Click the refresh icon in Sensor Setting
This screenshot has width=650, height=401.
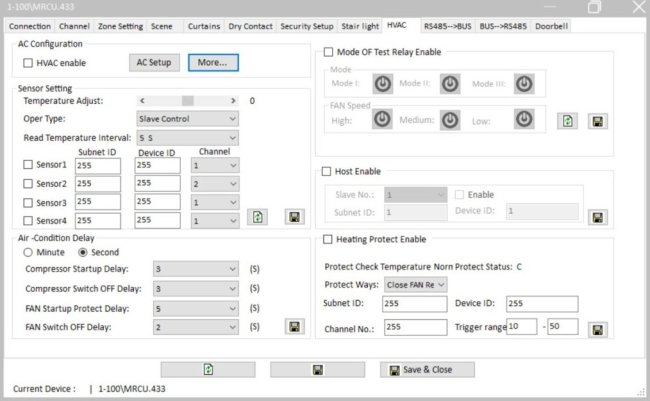point(259,217)
